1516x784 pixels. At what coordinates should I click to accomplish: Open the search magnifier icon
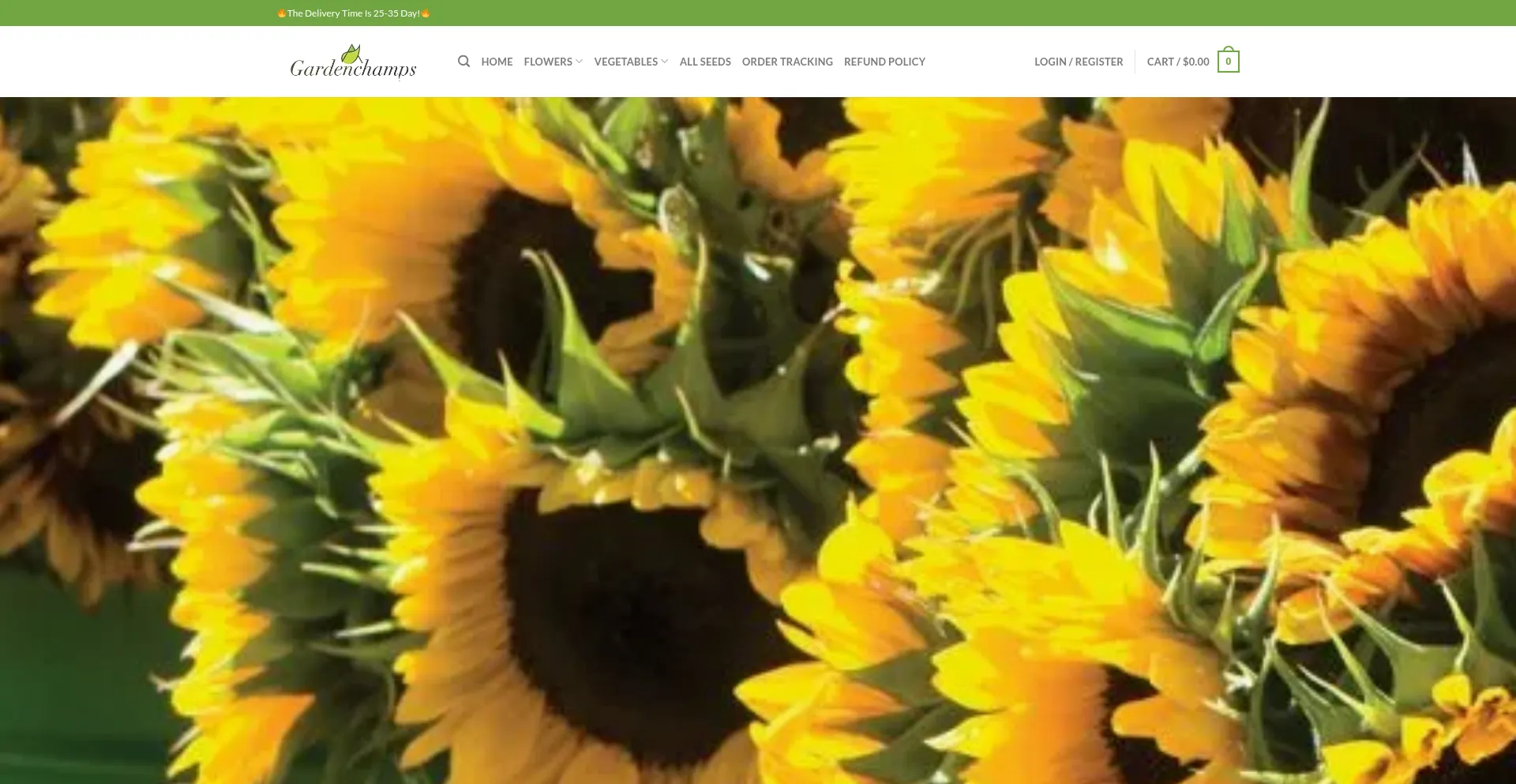463,62
